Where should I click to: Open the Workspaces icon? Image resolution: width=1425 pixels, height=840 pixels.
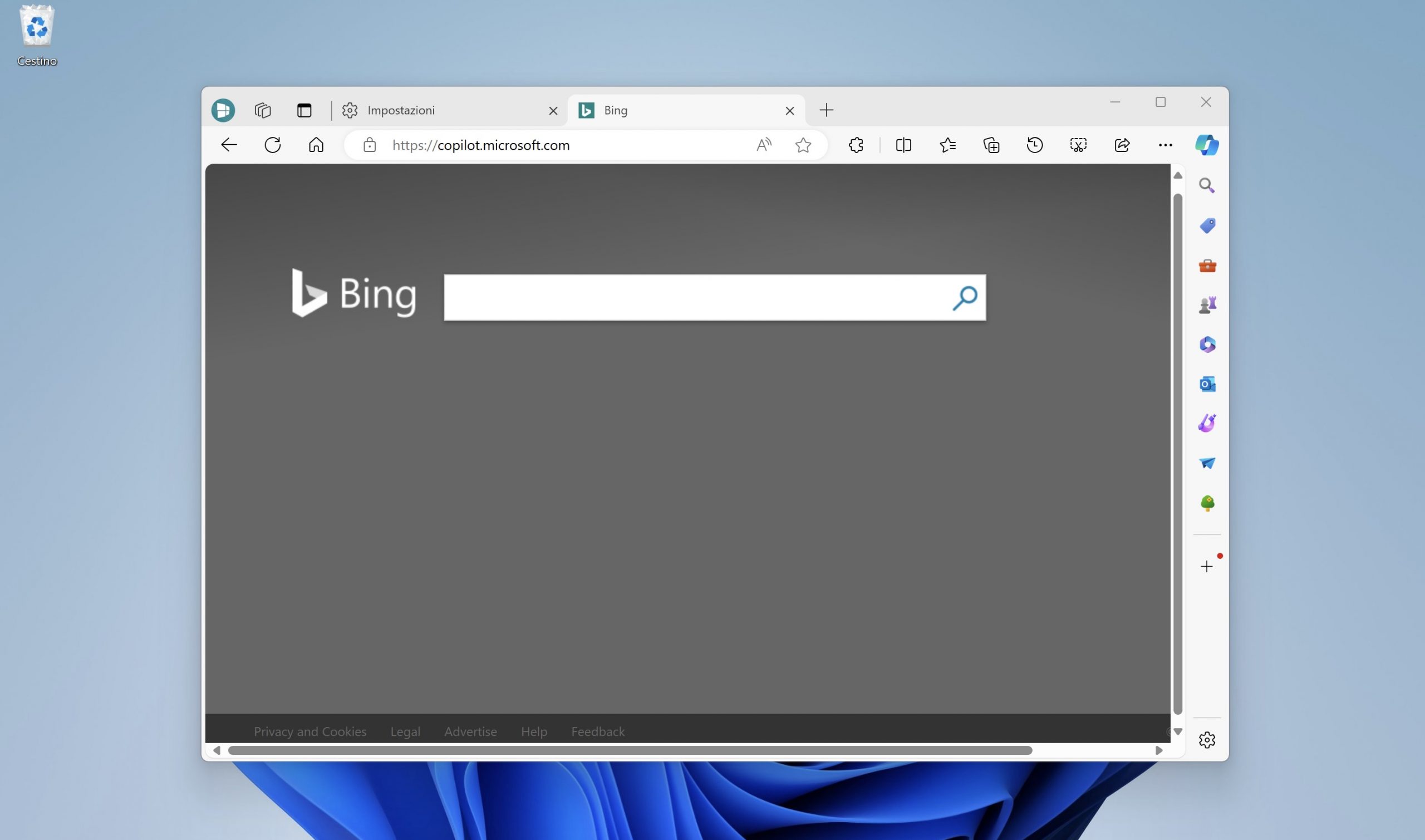click(263, 110)
